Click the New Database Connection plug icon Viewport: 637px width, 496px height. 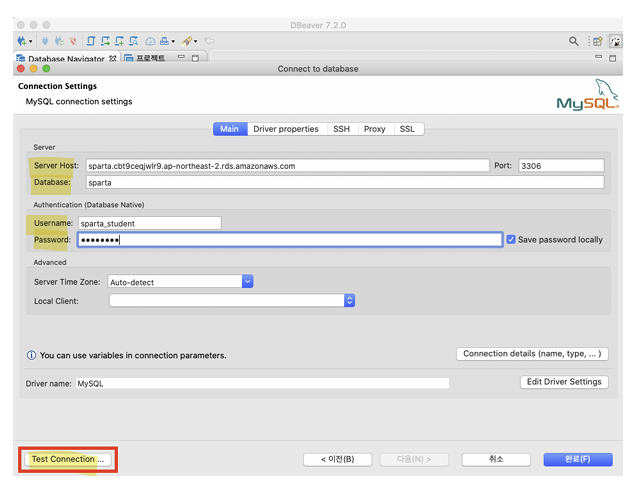21,41
